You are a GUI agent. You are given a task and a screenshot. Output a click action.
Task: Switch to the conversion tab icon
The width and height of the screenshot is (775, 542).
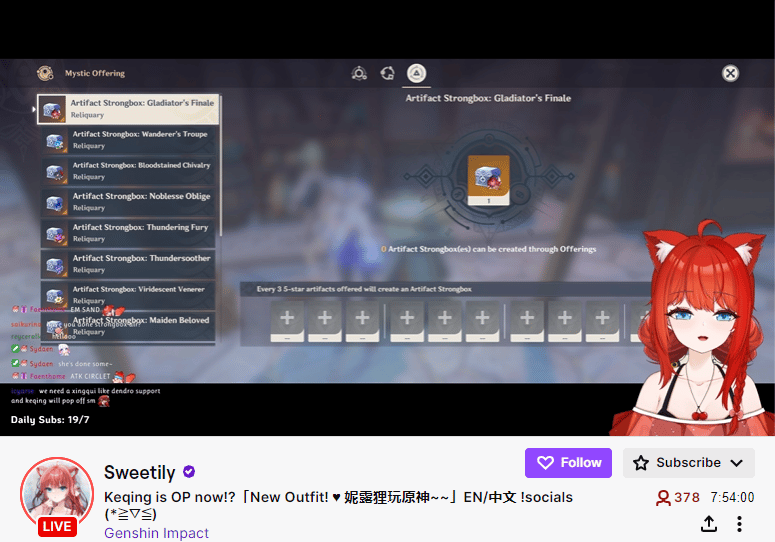[388, 73]
